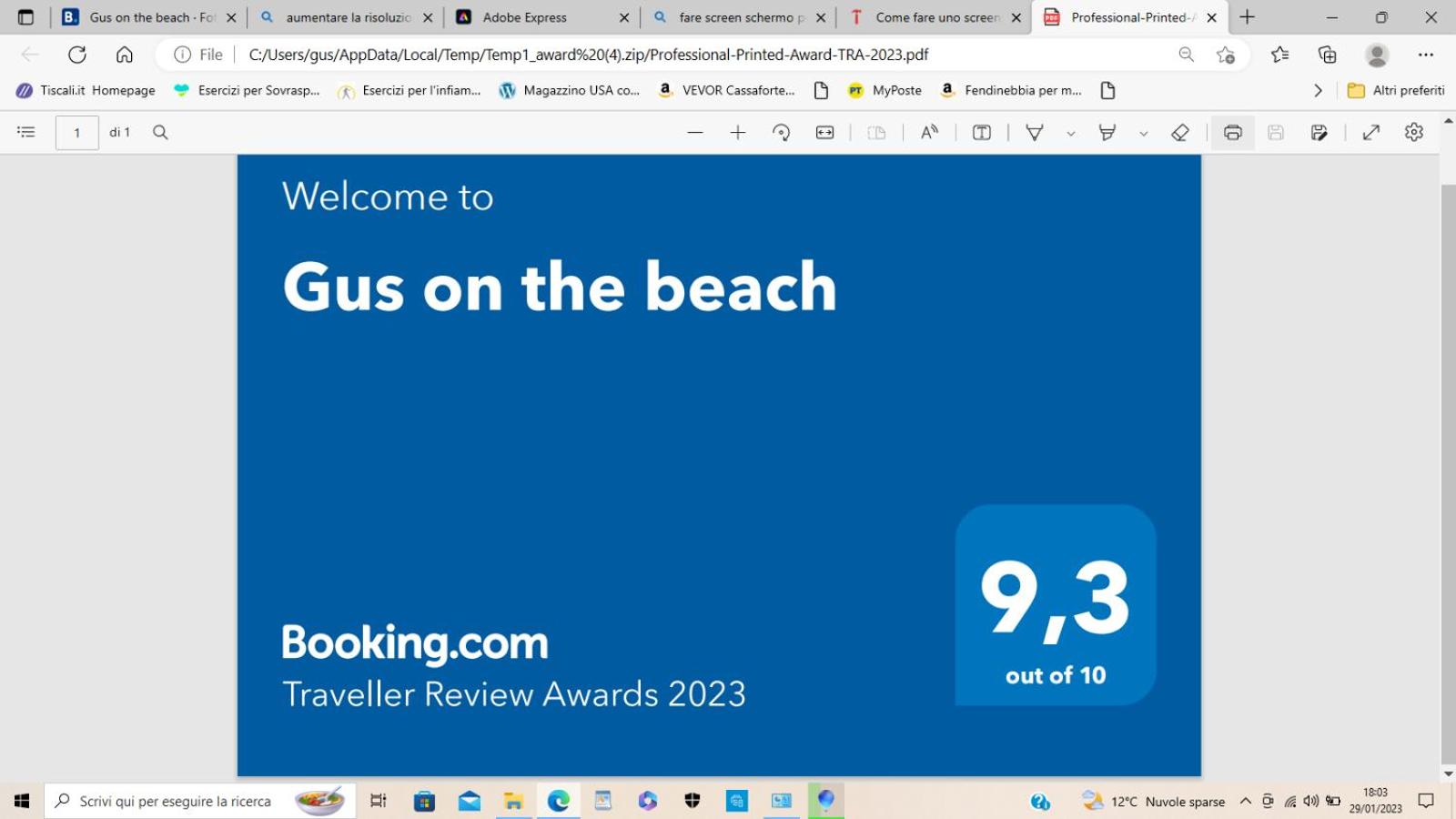1456x819 pixels.
Task: Toggle fit to width view
Action: (x=824, y=133)
